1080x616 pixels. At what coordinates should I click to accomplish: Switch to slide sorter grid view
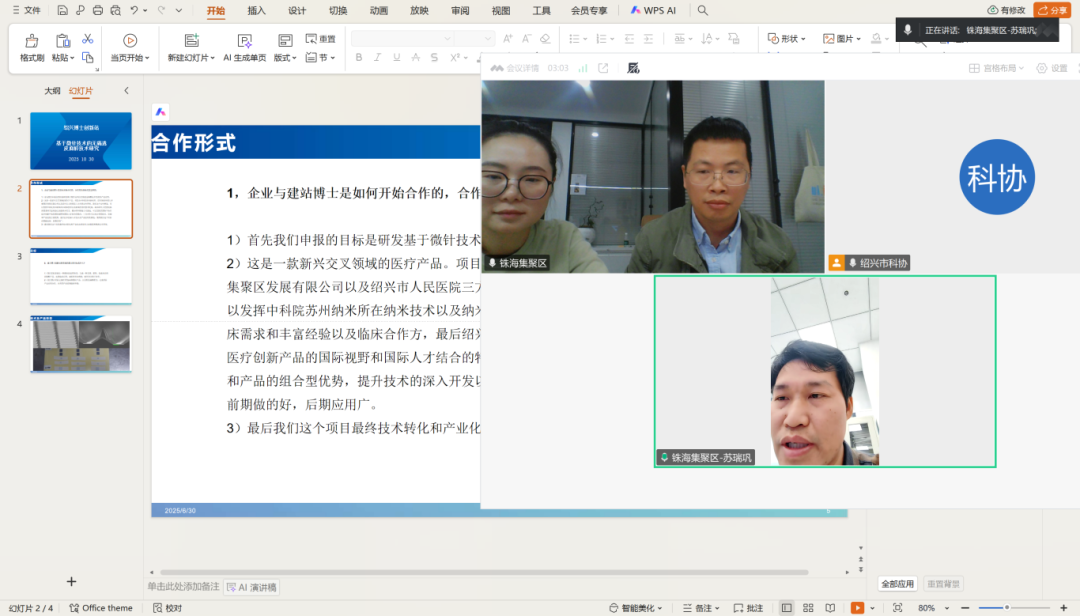pyautogui.click(x=808, y=608)
